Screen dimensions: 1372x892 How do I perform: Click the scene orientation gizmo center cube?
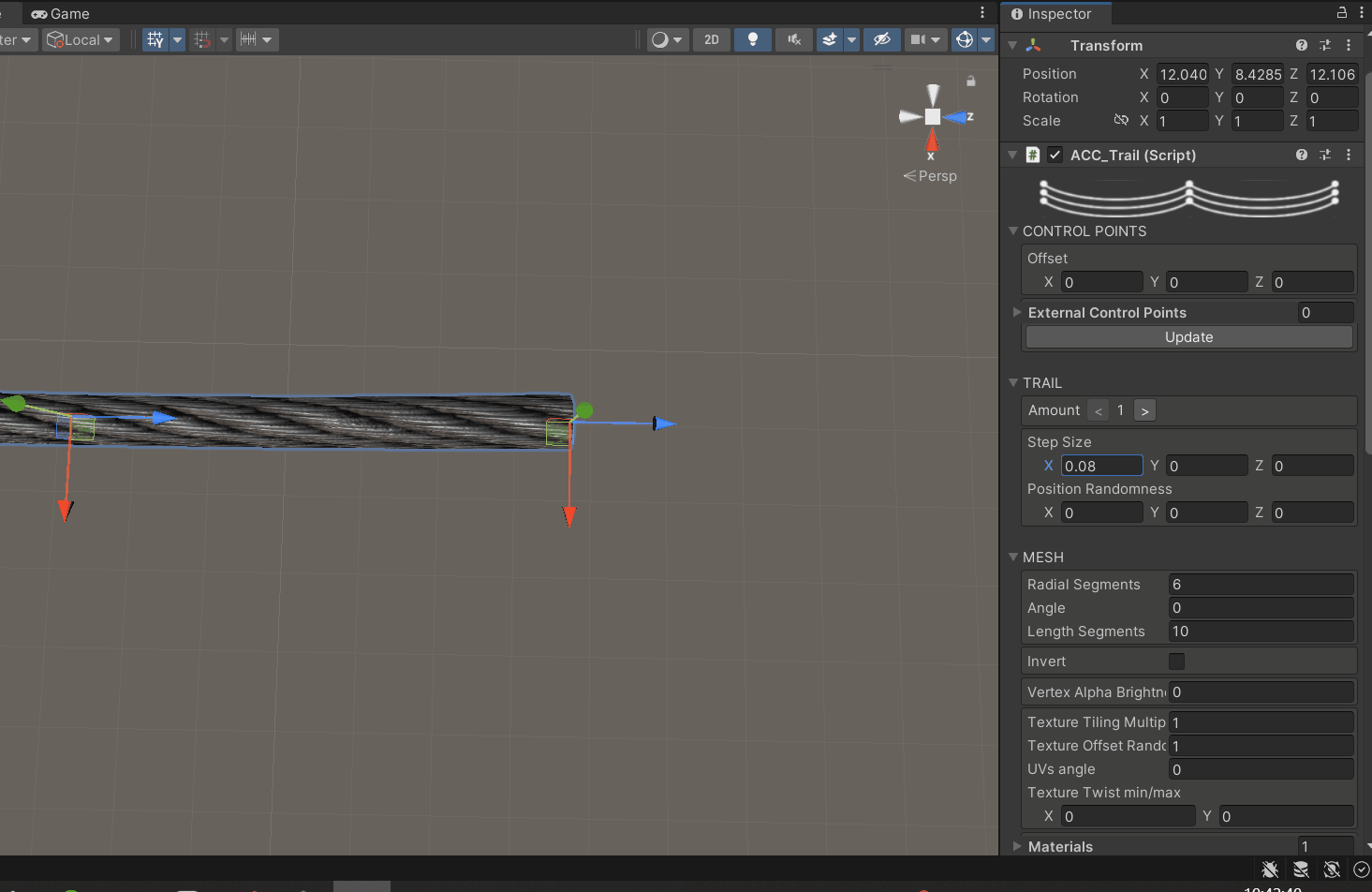(x=933, y=117)
